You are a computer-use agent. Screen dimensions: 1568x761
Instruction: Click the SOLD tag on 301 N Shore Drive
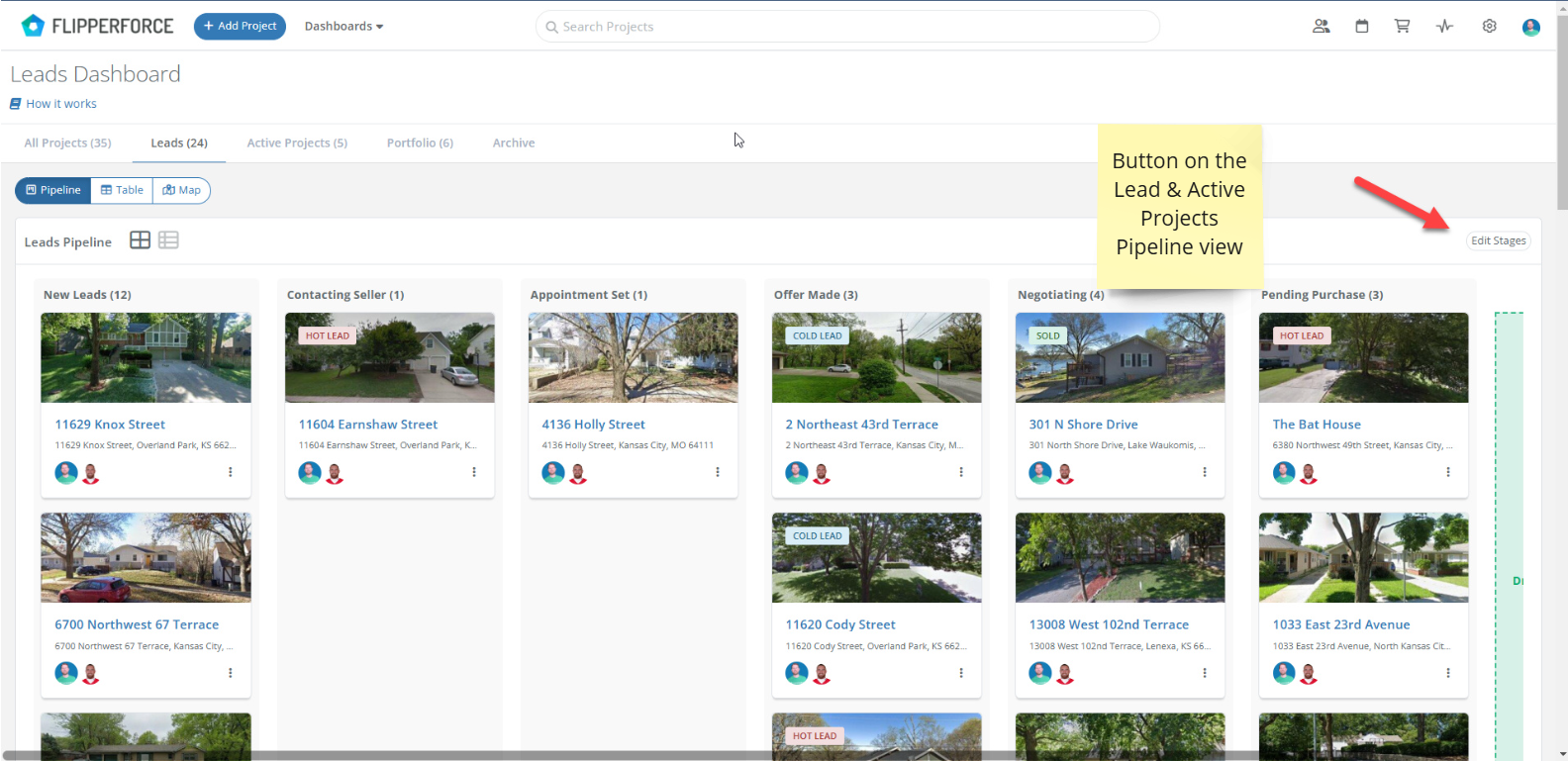(x=1047, y=335)
